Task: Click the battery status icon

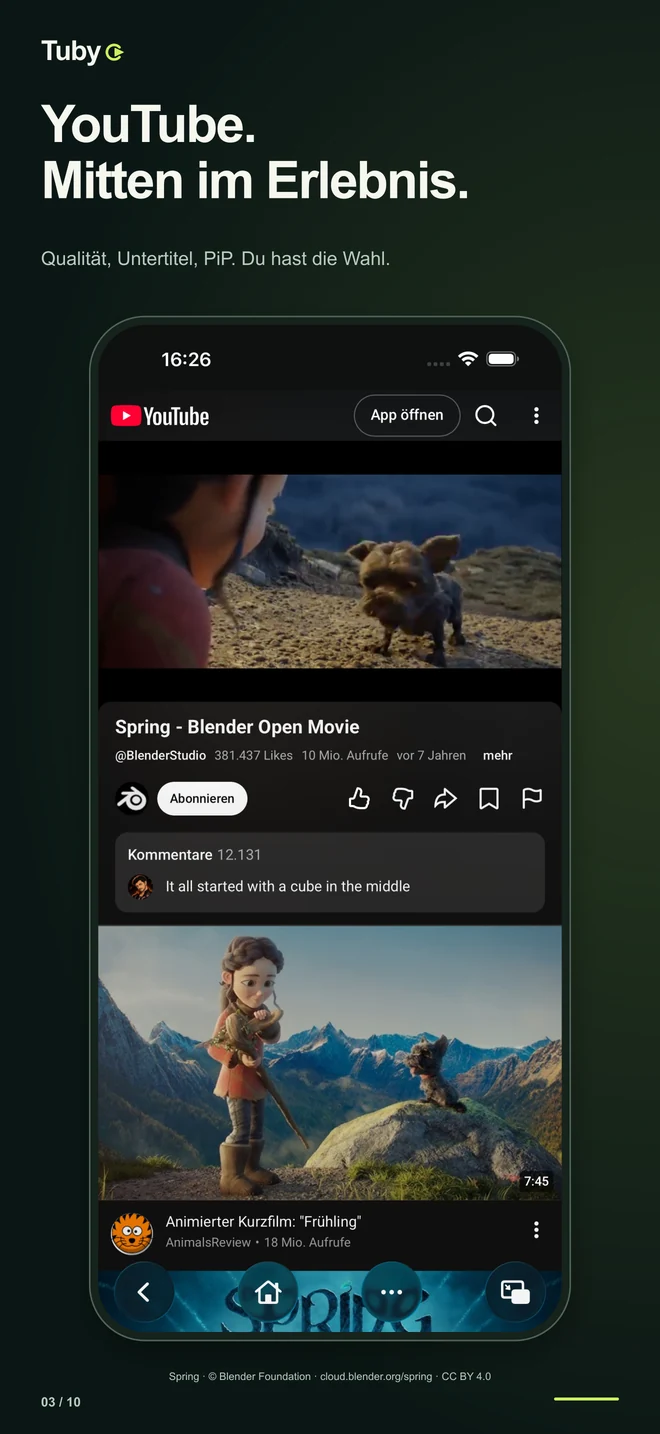Action: pyautogui.click(x=502, y=359)
